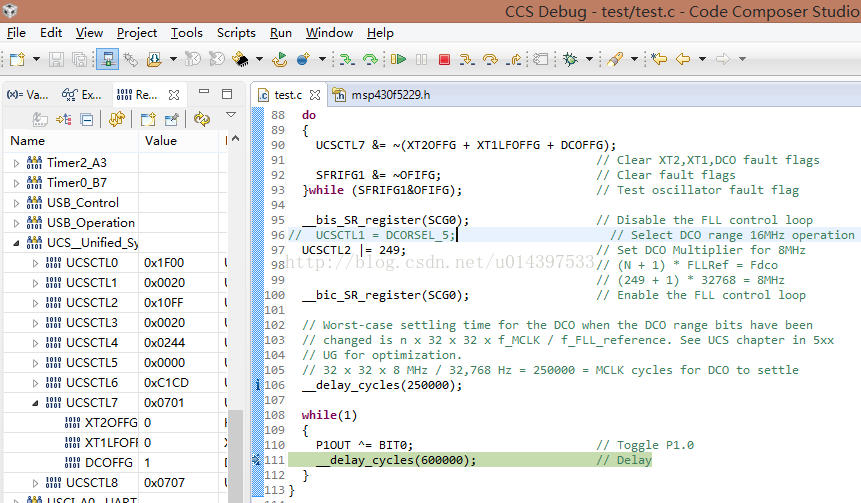Click the Back navigation arrow
This screenshot has height=503, width=861.
[x=683, y=60]
